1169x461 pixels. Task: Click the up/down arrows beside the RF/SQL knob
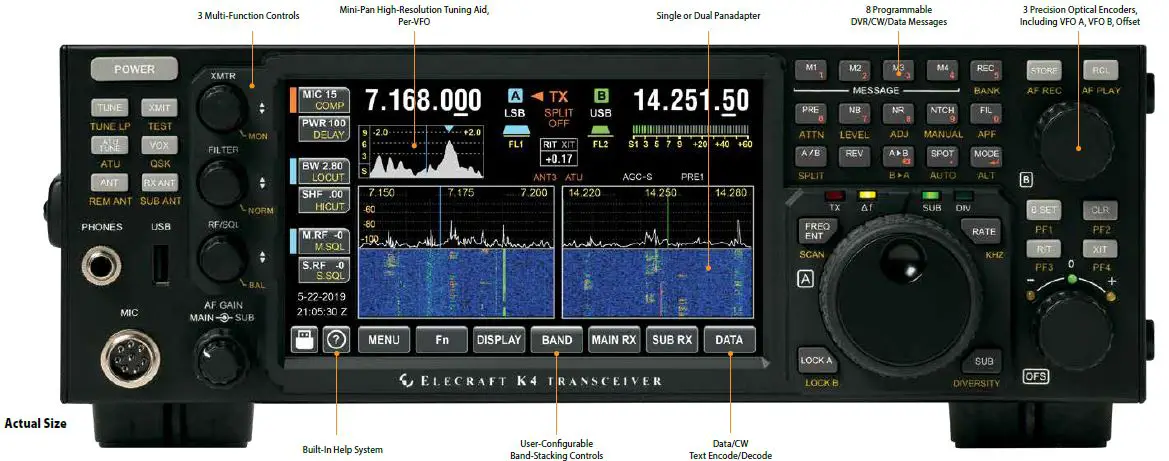(x=262, y=257)
